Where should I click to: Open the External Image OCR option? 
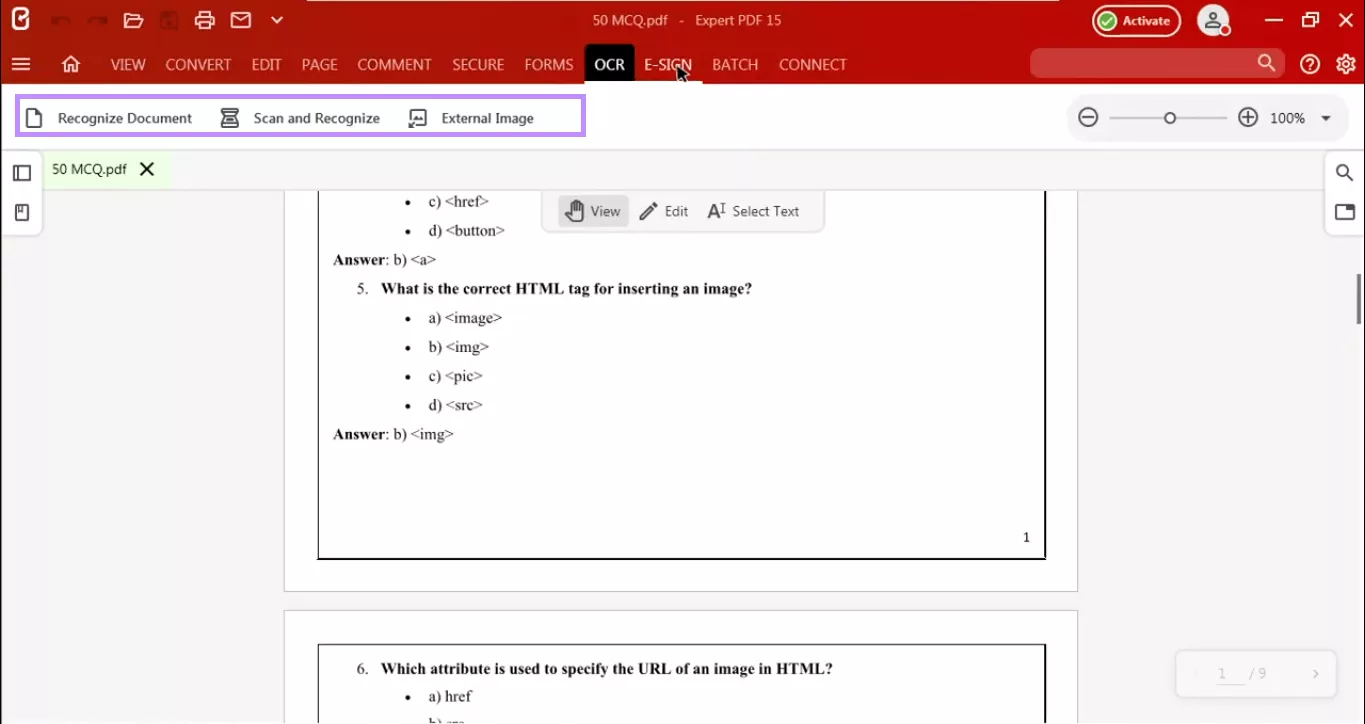click(472, 117)
